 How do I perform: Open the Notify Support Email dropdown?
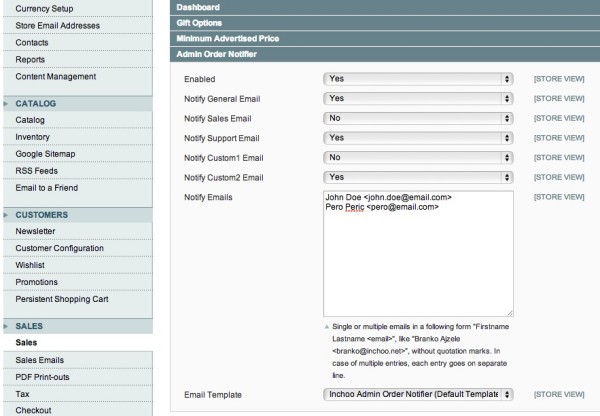pyautogui.click(x=418, y=138)
